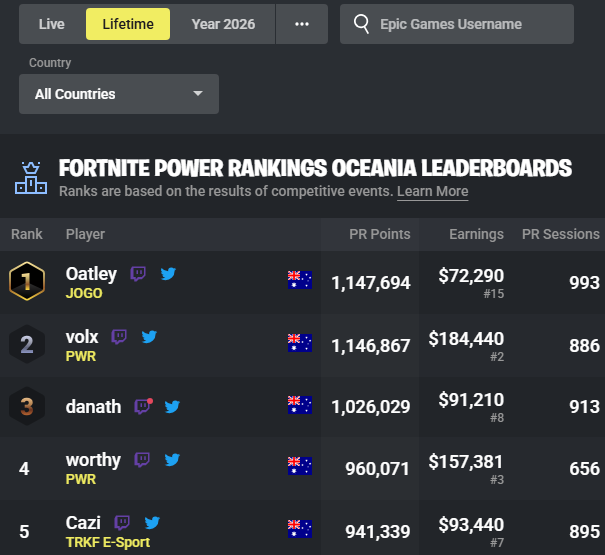This screenshot has width=605, height=555.
Task: Click the Fortnite Power Rankings Oceania heading
Action: (315, 168)
